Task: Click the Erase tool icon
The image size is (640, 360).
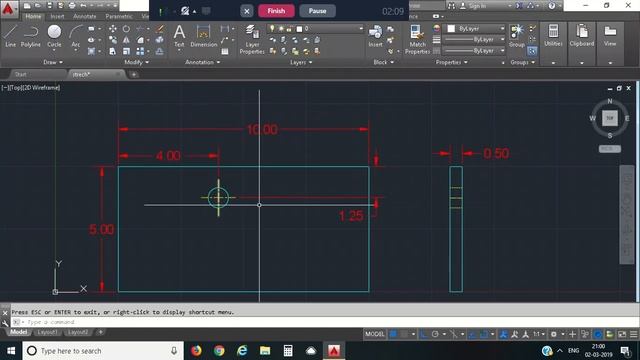Action: tap(160, 29)
